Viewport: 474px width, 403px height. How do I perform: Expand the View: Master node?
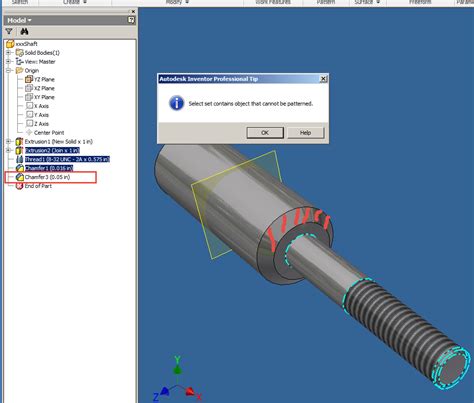tap(9, 62)
